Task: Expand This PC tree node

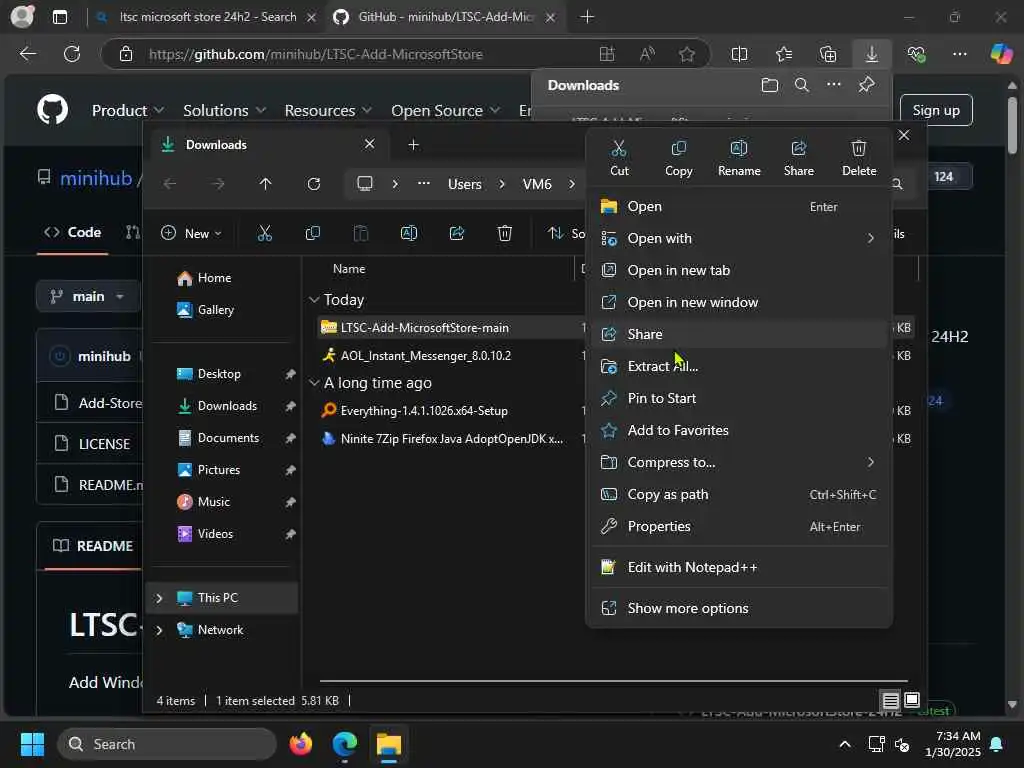Action: 159,598
